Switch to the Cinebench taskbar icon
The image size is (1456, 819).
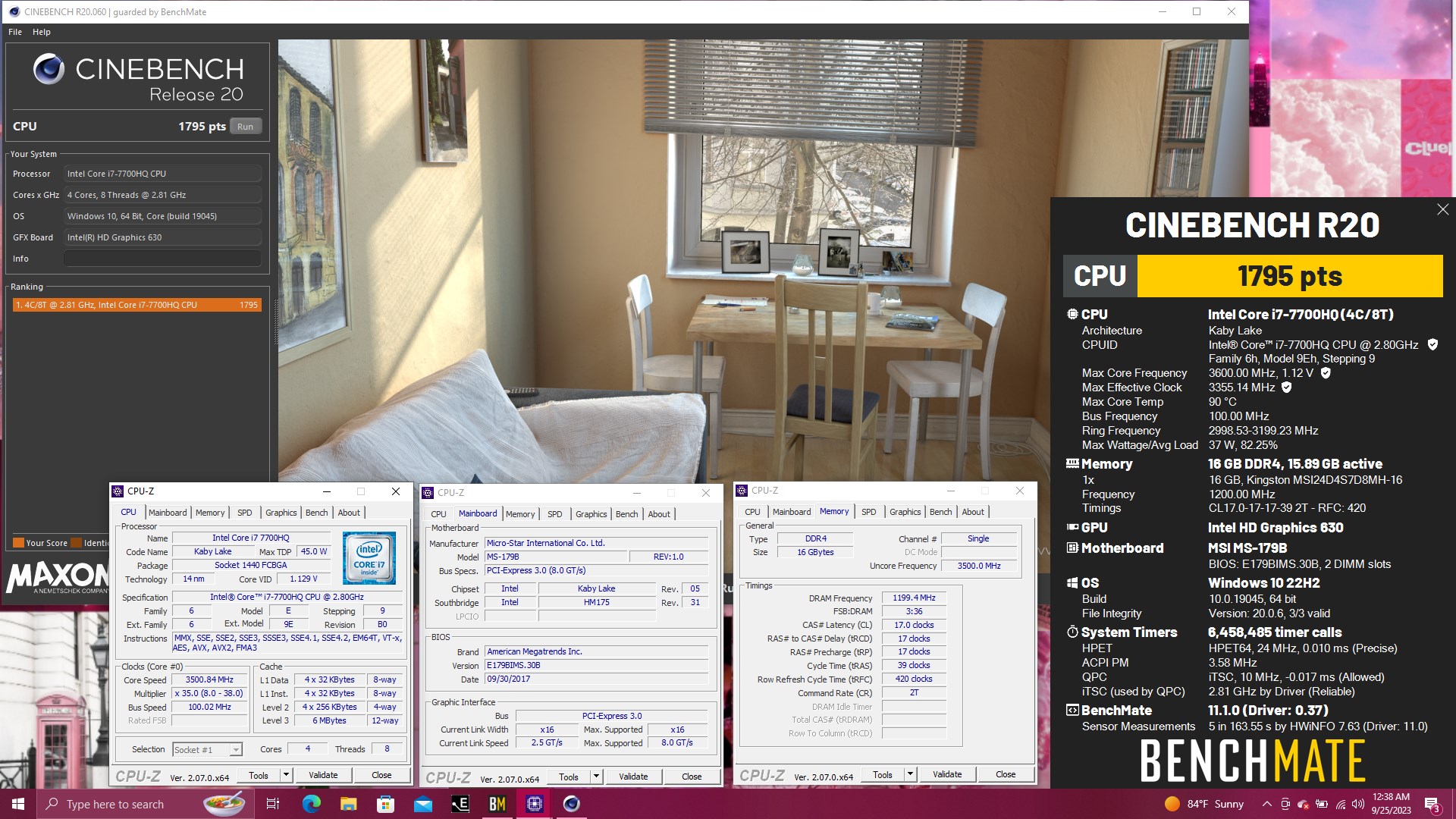572,804
